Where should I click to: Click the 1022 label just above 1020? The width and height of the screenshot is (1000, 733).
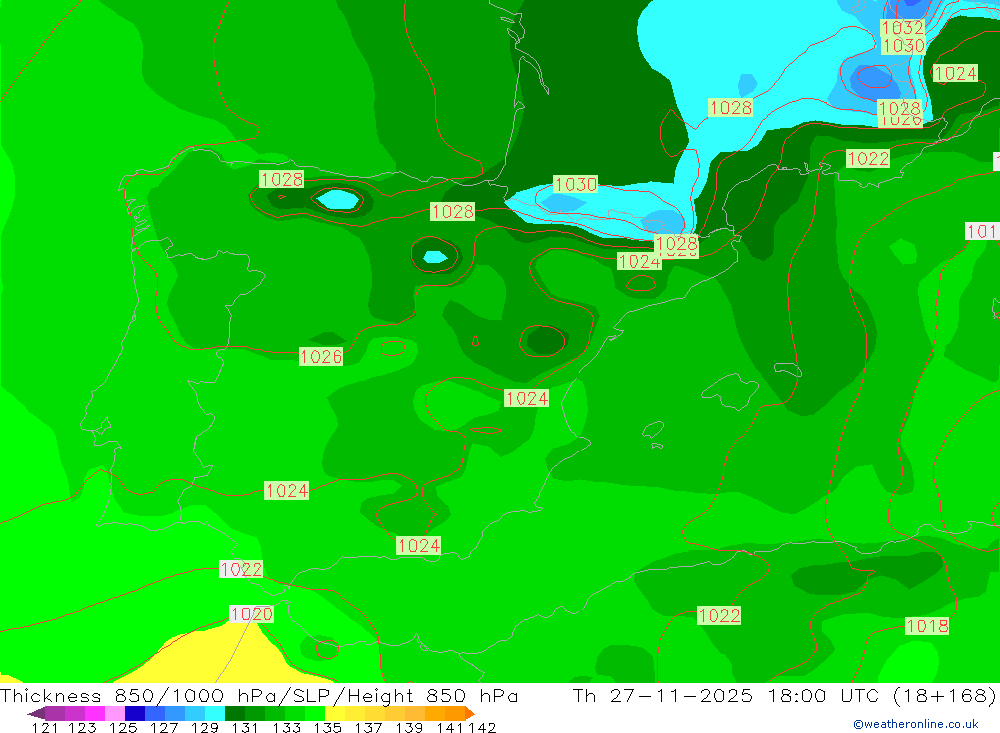coord(240,569)
